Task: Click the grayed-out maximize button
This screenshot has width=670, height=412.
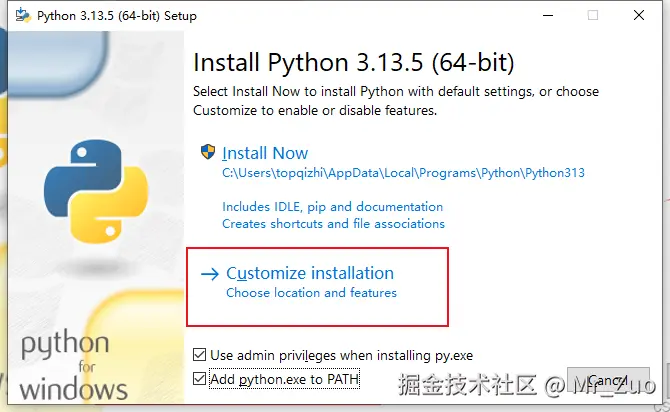Action: [593, 16]
